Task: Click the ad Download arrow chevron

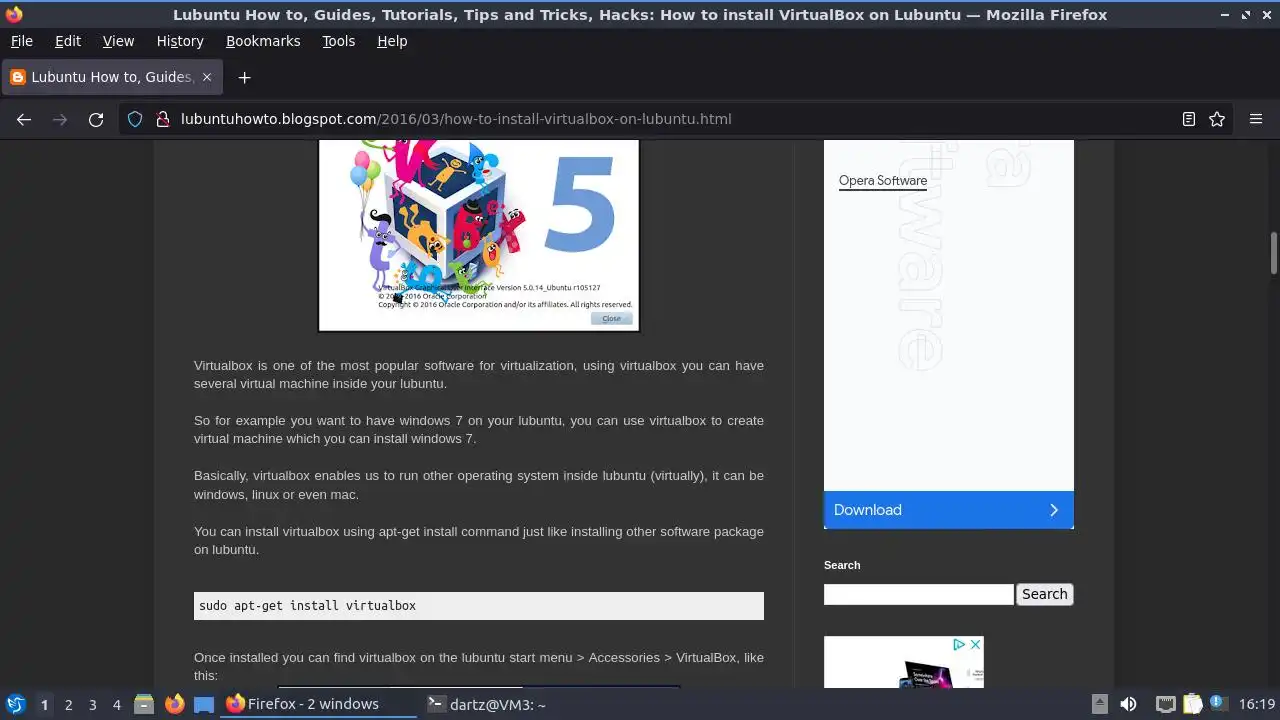Action: pyautogui.click(x=1054, y=510)
